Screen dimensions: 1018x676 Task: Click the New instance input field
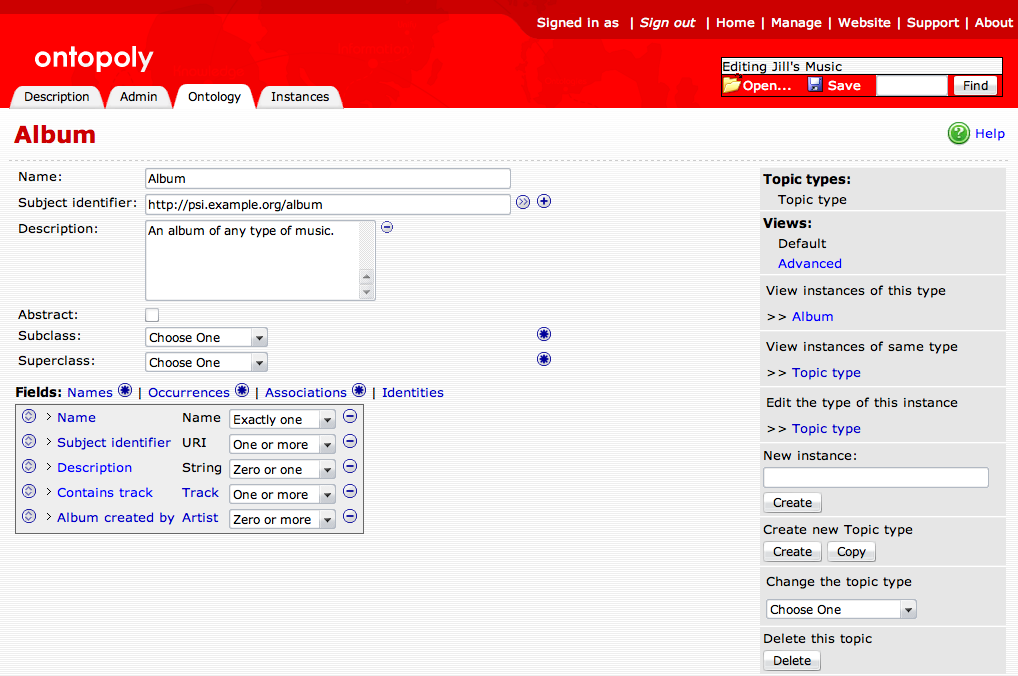click(x=875, y=477)
